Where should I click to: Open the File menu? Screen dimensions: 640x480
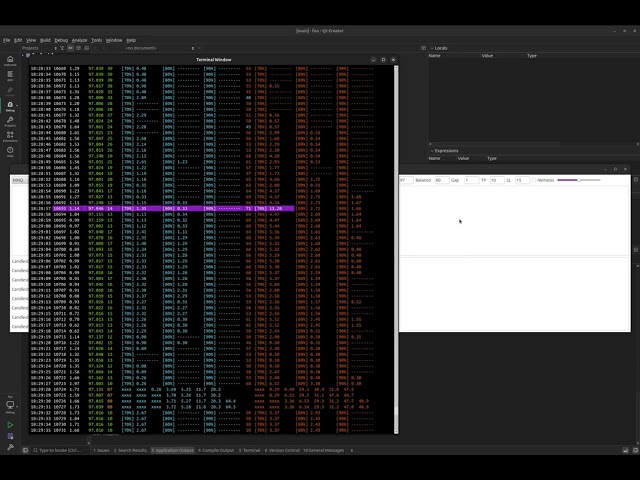tap(7, 40)
